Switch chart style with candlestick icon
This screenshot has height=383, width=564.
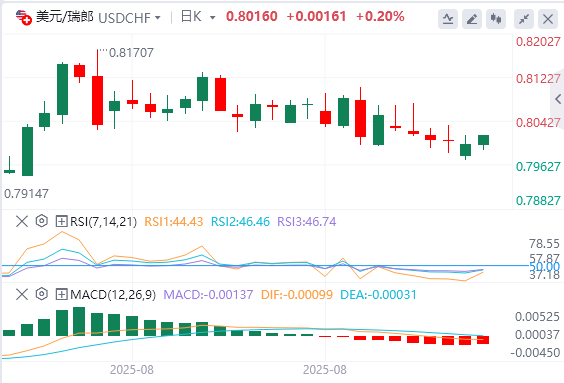pyautogui.click(x=496, y=19)
